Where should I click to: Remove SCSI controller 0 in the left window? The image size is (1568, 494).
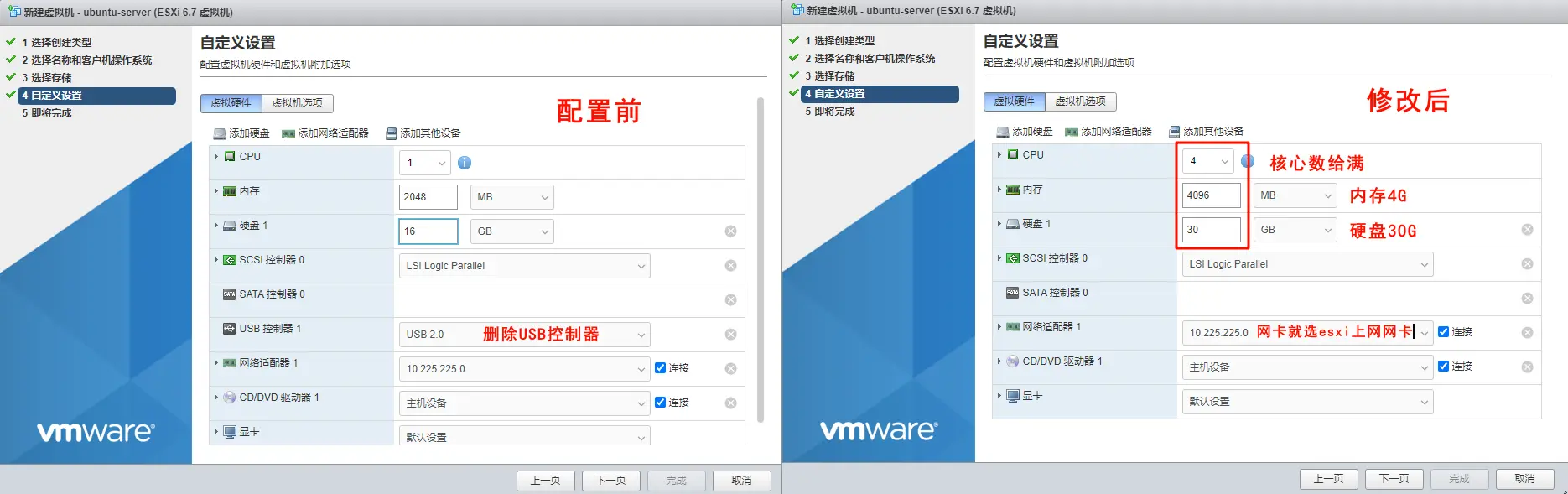pos(731,266)
